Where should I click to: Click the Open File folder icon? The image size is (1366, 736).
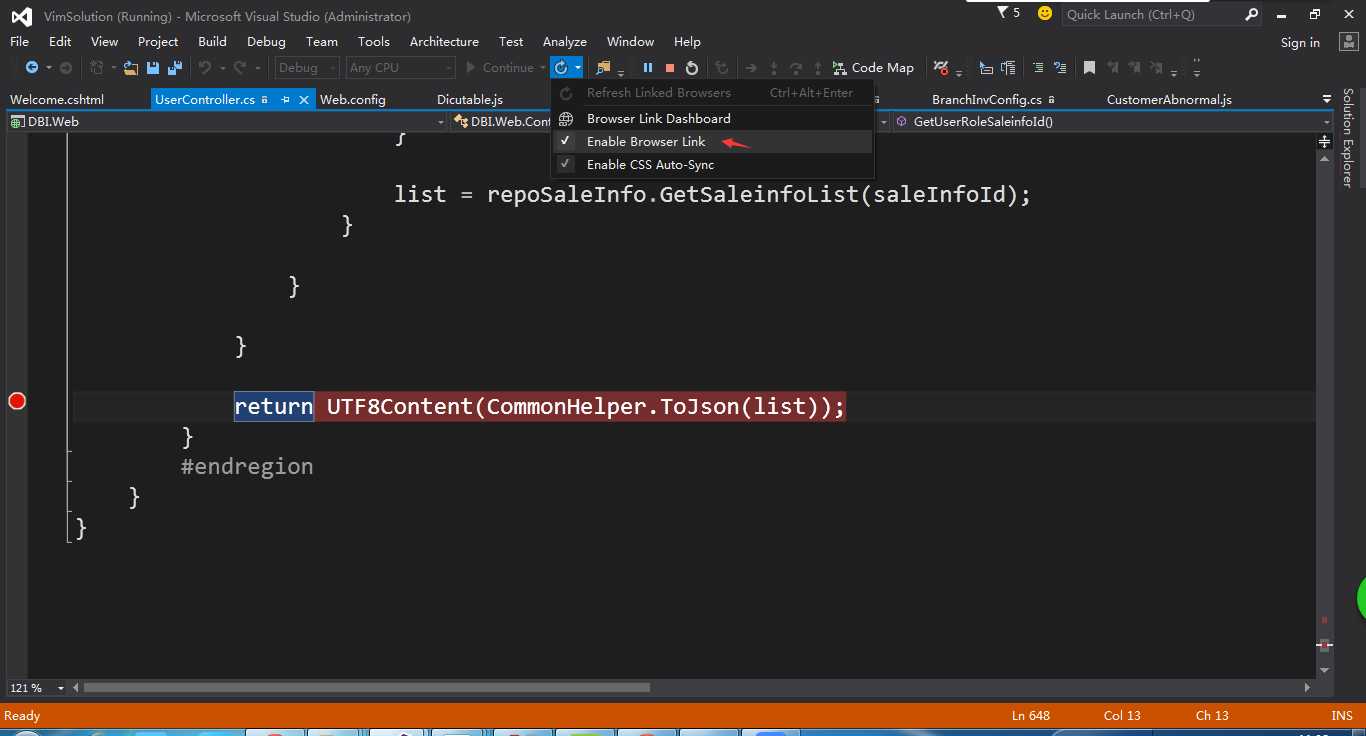pos(131,68)
